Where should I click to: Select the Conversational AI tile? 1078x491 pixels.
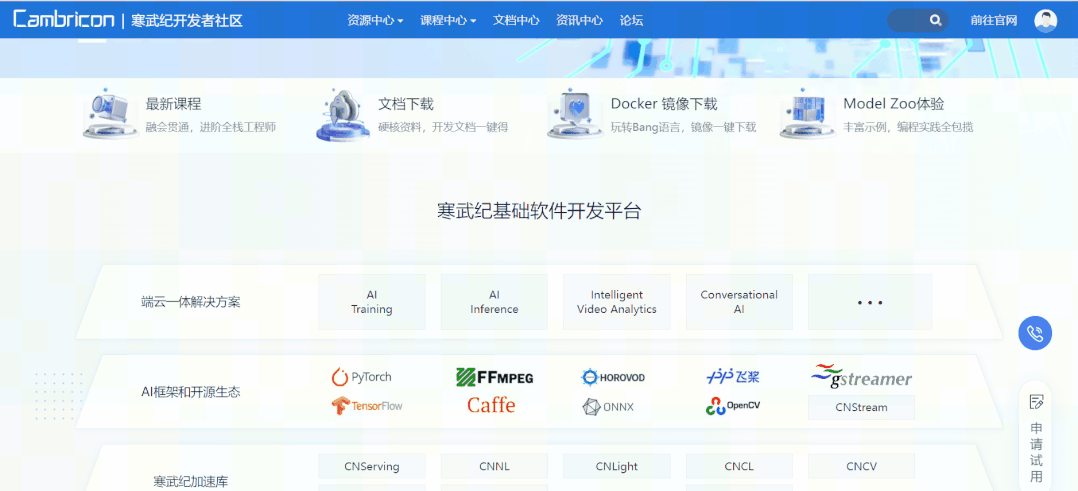coord(739,302)
